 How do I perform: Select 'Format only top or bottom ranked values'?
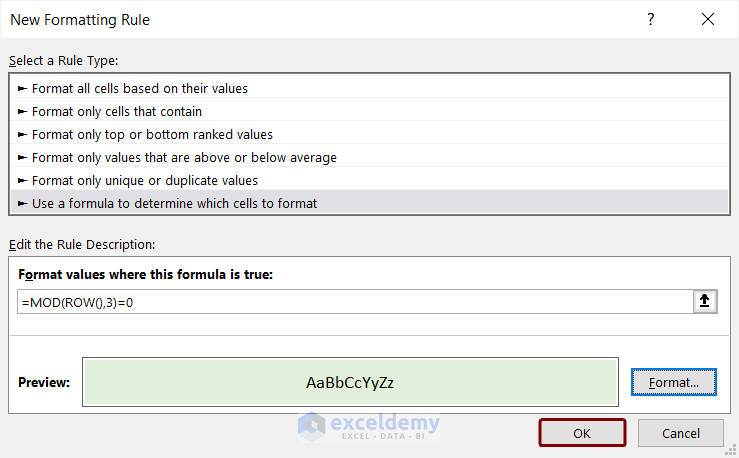[x=152, y=134]
